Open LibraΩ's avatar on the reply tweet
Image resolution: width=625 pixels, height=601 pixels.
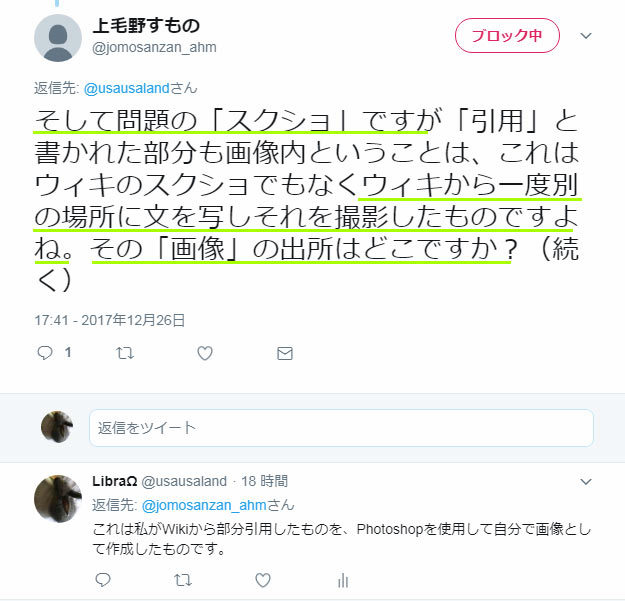tap(58, 498)
